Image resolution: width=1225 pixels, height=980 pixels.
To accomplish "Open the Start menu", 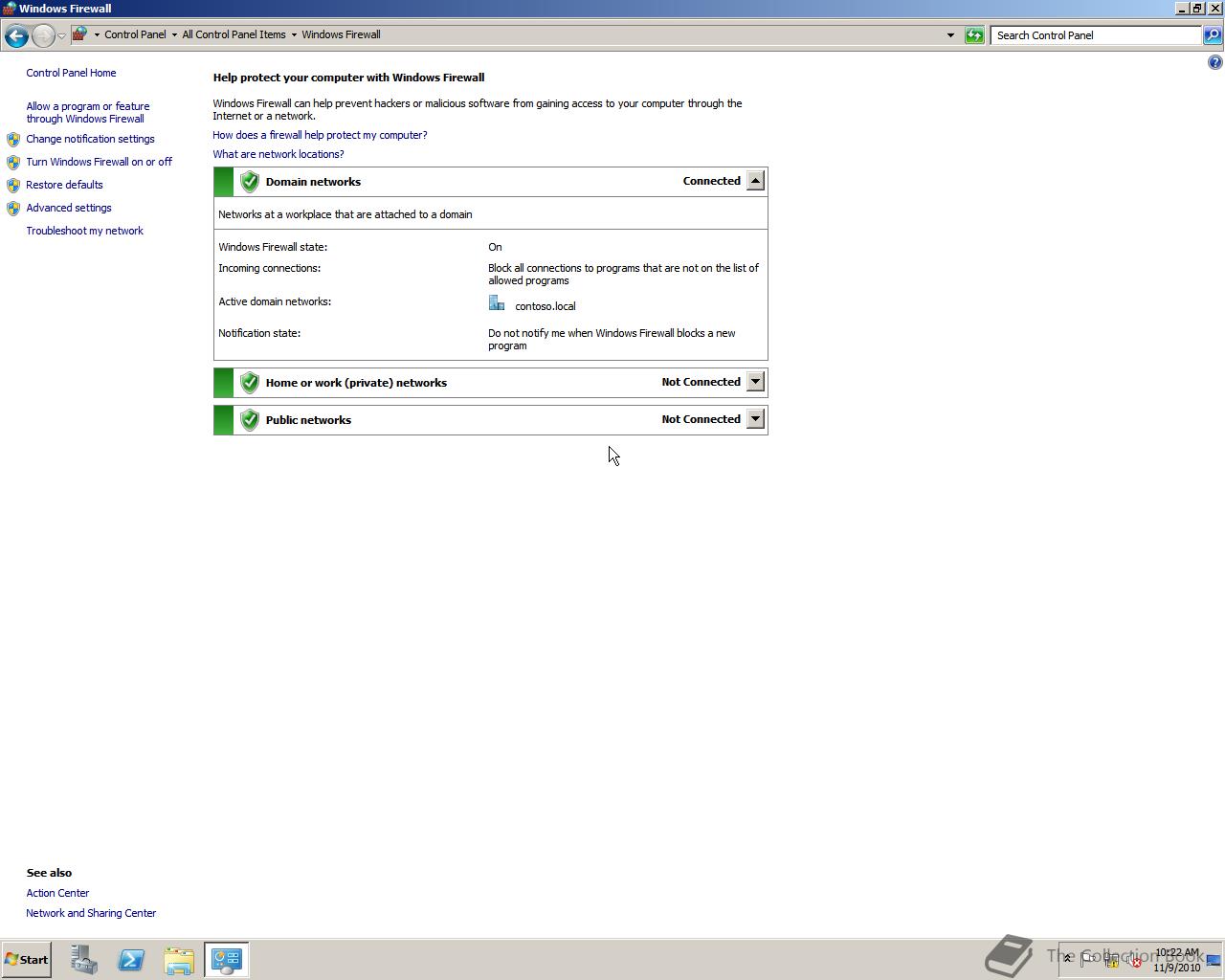I will (x=27, y=960).
